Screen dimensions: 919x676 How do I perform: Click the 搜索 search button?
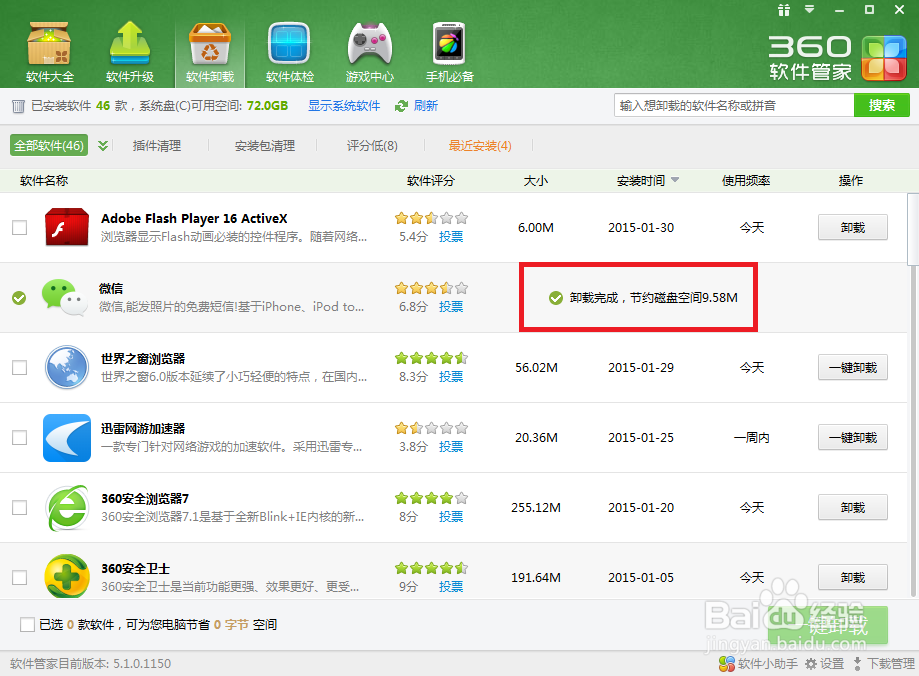tap(881, 106)
